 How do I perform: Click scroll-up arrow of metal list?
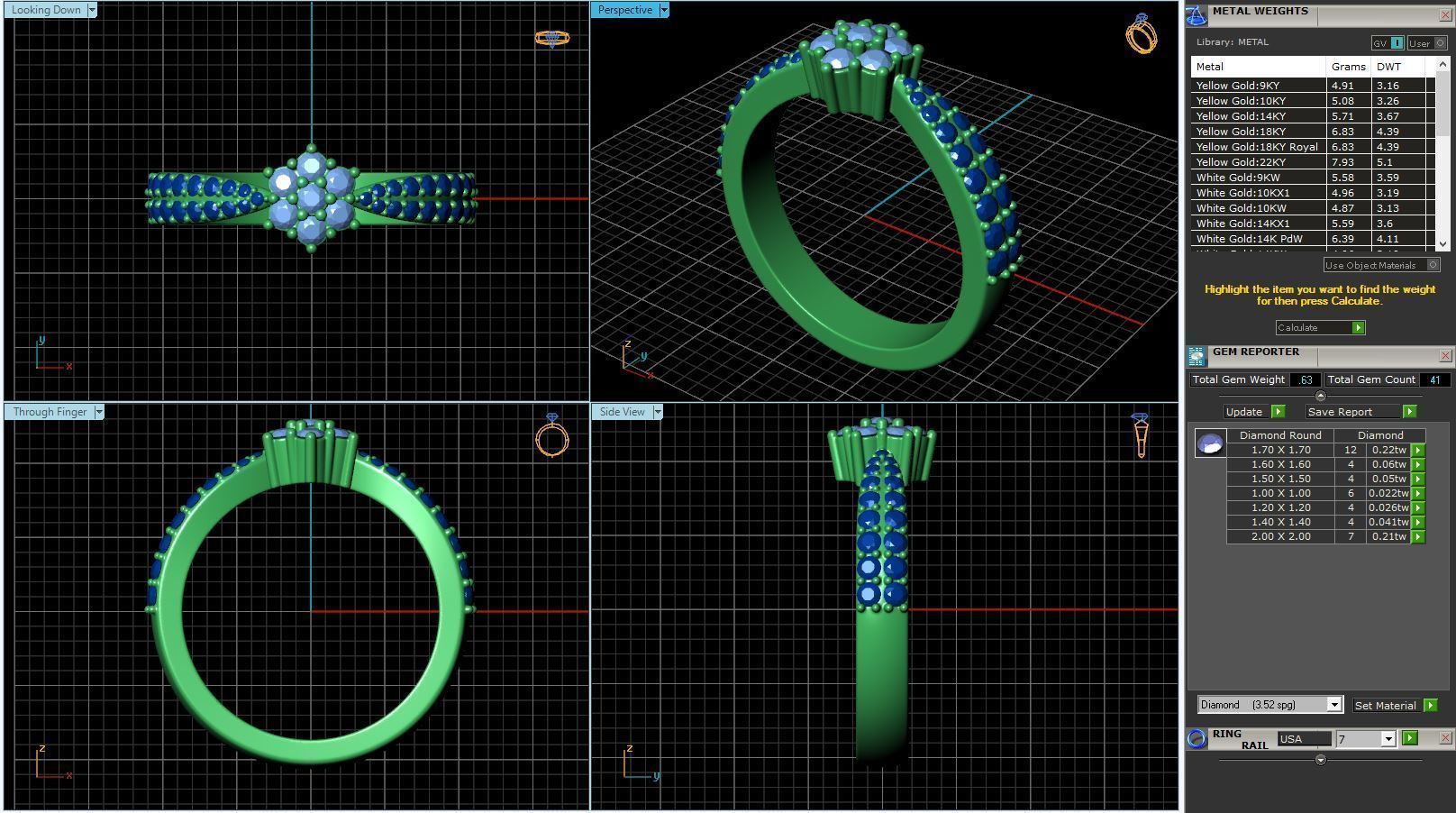(1442, 65)
